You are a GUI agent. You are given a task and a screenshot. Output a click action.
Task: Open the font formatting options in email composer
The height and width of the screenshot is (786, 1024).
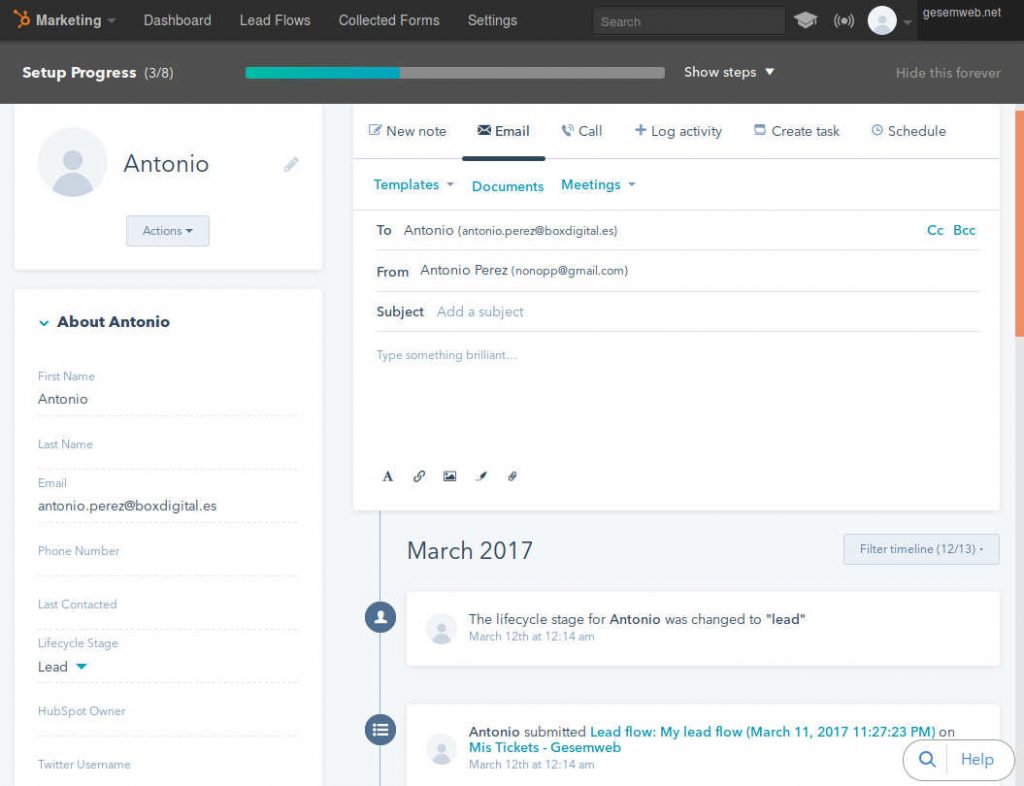(387, 476)
